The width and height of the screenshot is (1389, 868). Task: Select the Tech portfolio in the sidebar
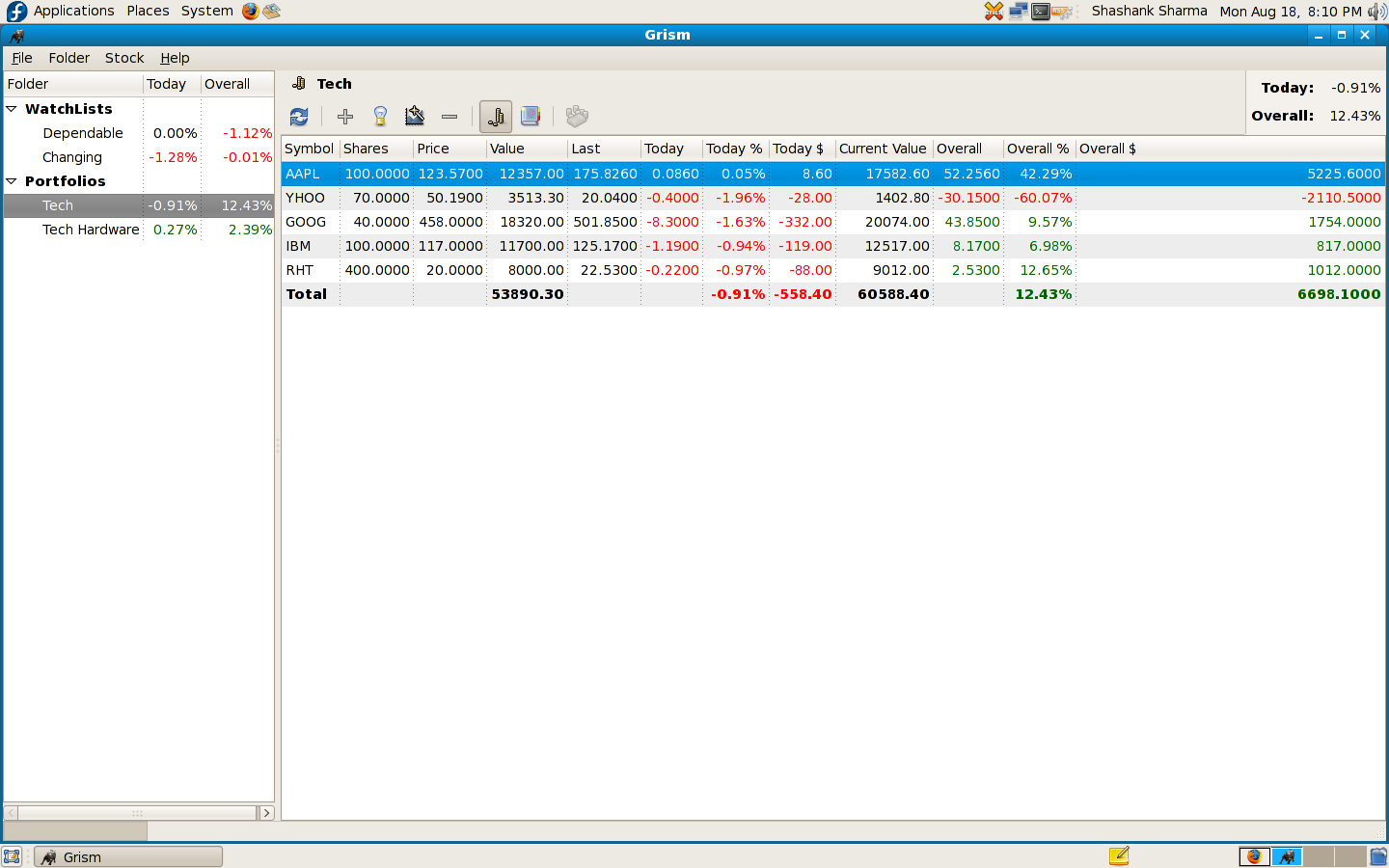(x=139, y=205)
